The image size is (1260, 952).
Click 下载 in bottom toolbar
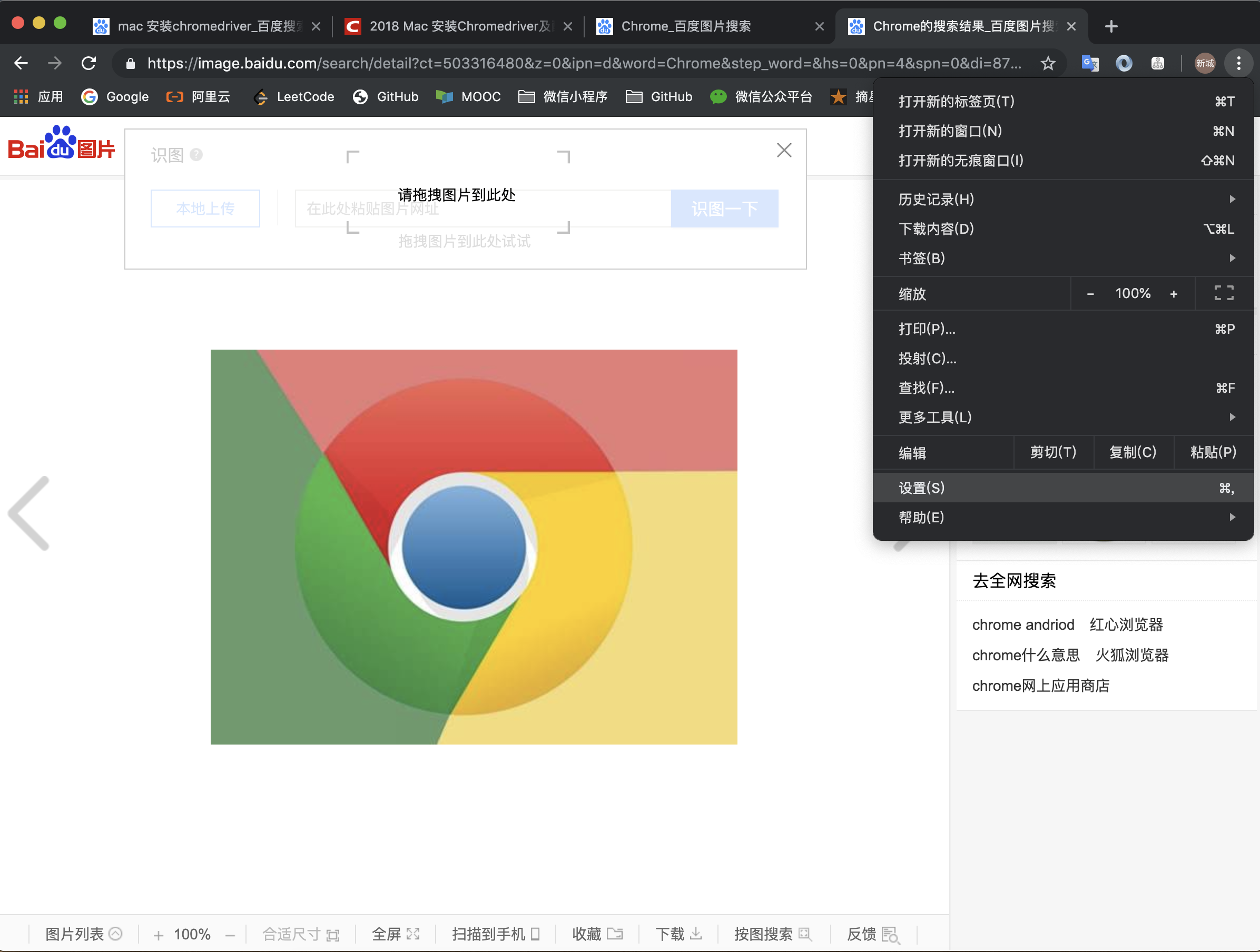[x=678, y=934]
